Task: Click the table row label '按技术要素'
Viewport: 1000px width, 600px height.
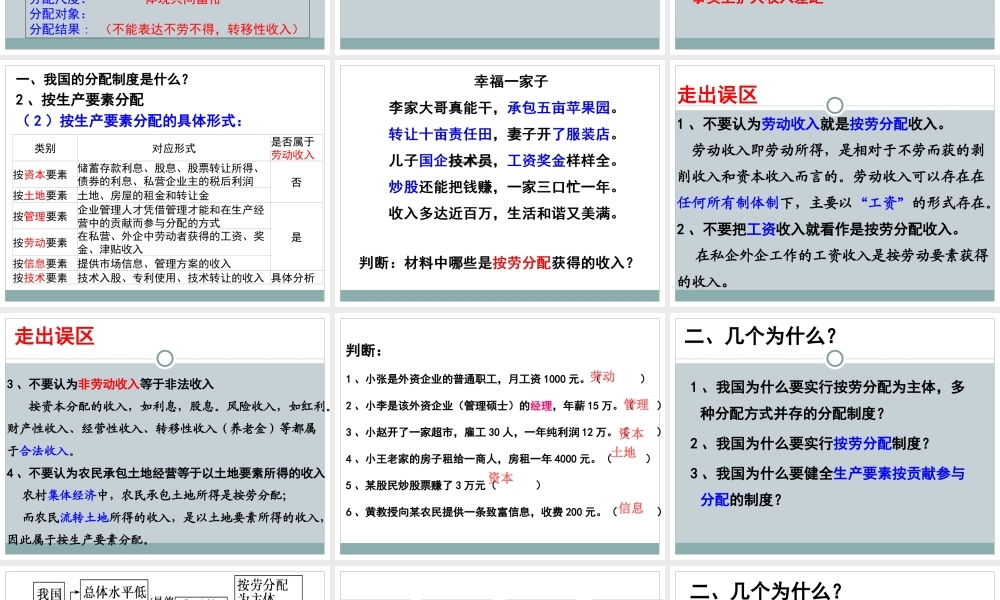Action: pos(40,277)
